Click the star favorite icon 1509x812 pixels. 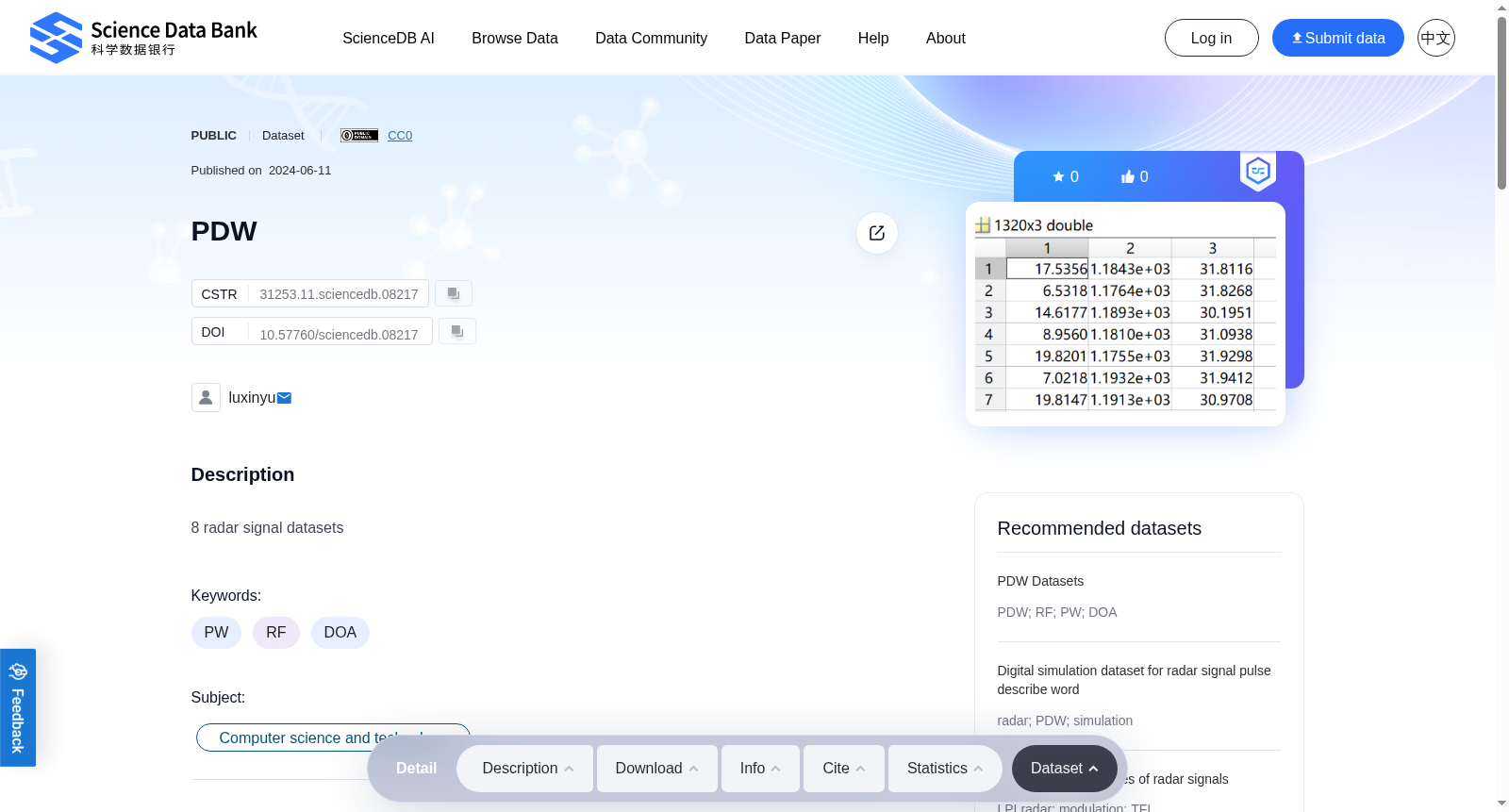tap(1058, 176)
